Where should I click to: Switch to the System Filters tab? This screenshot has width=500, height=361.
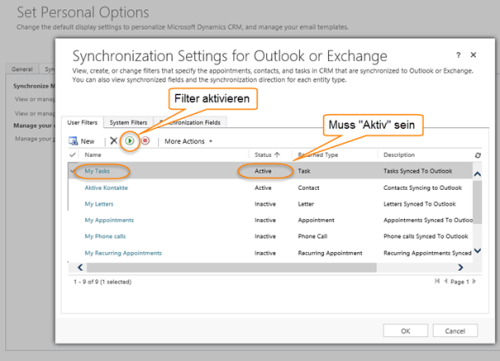(x=128, y=122)
